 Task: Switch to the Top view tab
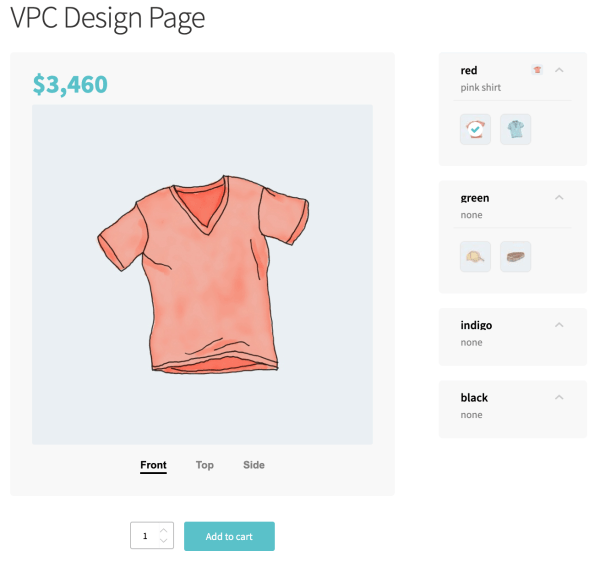point(204,465)
